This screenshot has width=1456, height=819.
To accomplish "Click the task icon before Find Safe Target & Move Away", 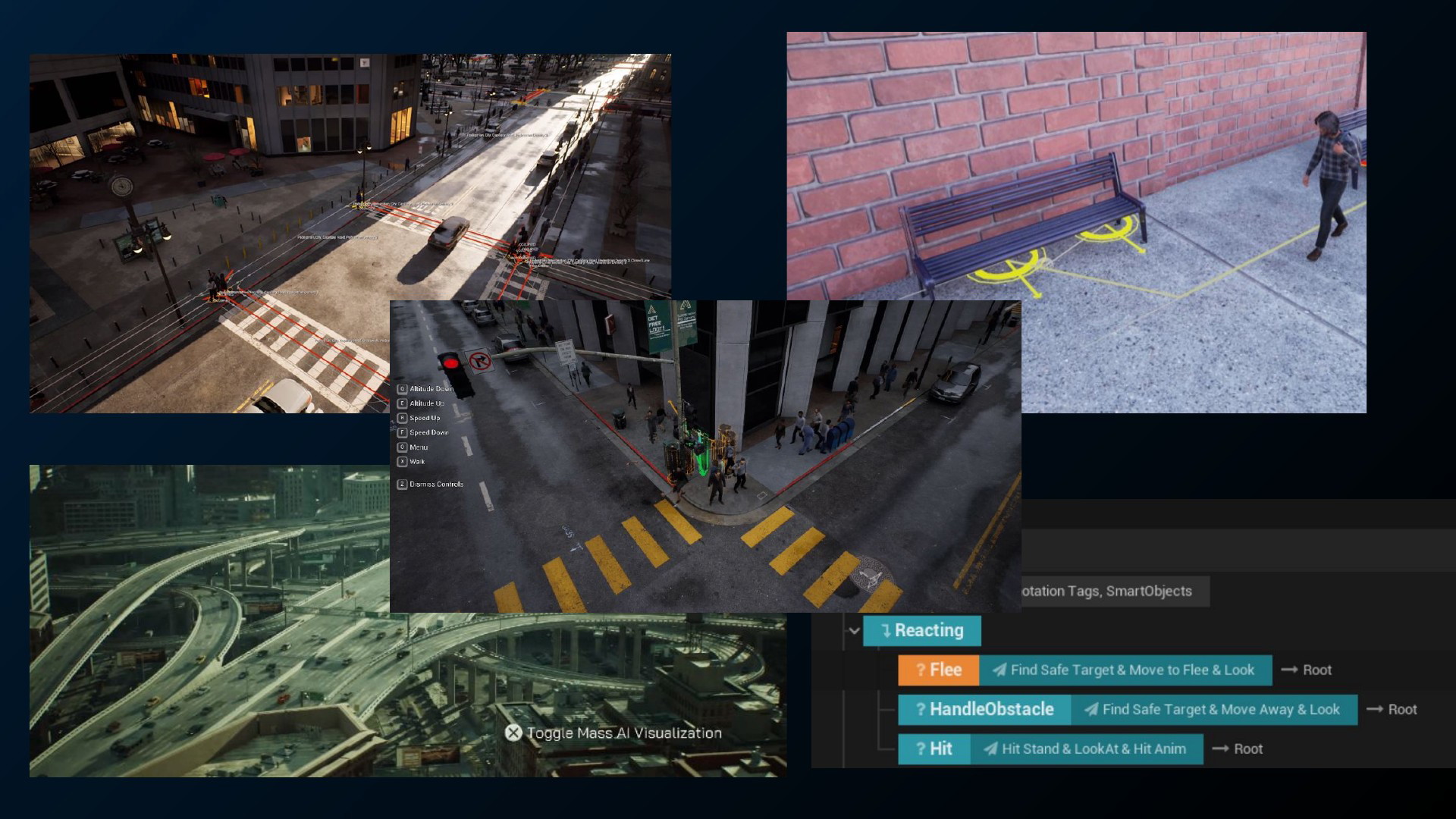I will tap(1090, 710).
